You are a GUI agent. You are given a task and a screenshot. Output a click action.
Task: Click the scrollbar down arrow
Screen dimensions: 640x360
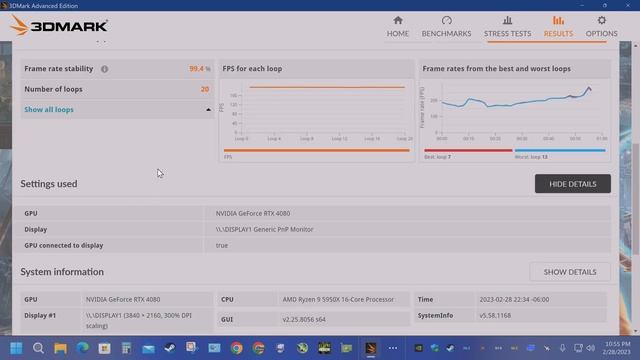(x=636, y=331)
